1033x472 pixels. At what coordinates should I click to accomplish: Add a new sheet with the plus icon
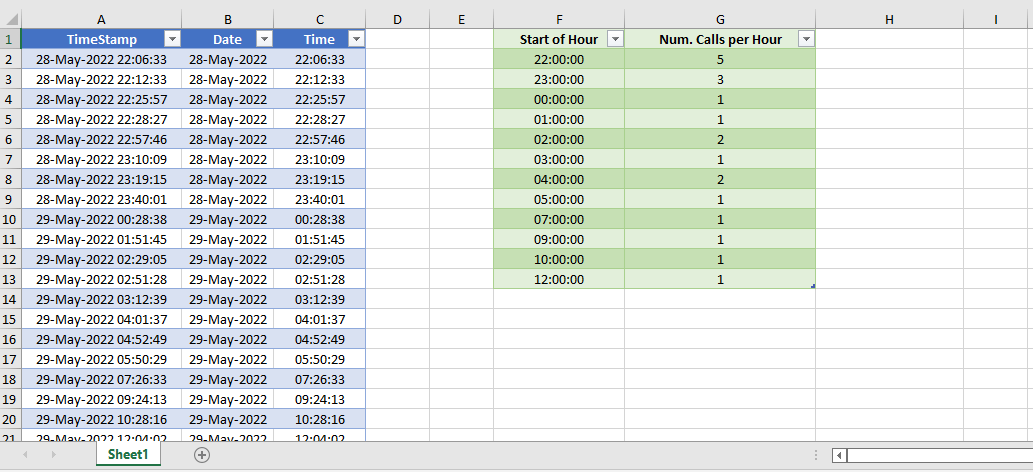202,454
